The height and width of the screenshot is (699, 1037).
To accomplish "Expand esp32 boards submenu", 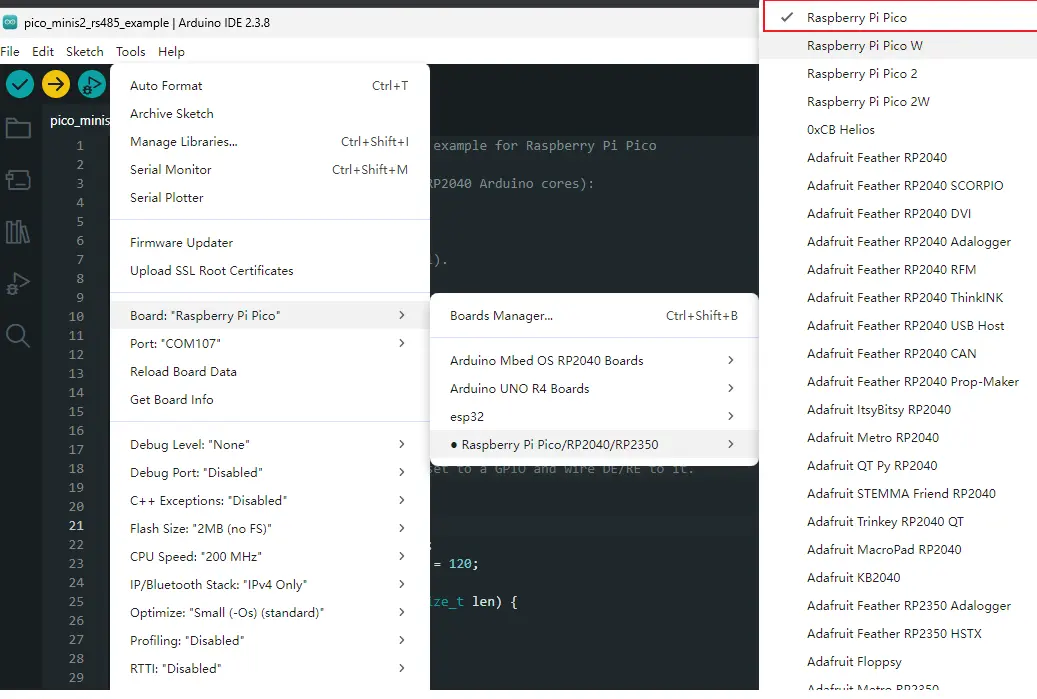I will (x=594, y=417).
